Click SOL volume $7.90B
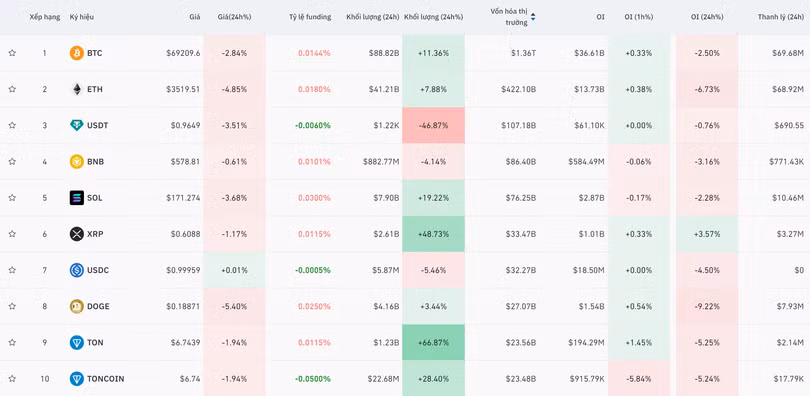The width and height of the screenshot is (810, 396). (386, 197)
